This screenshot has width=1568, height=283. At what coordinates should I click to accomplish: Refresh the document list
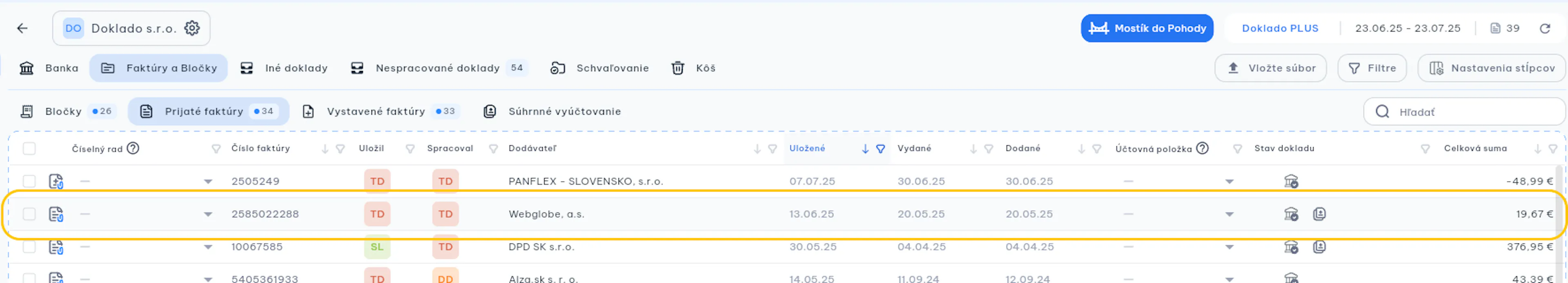(1544, 29)
